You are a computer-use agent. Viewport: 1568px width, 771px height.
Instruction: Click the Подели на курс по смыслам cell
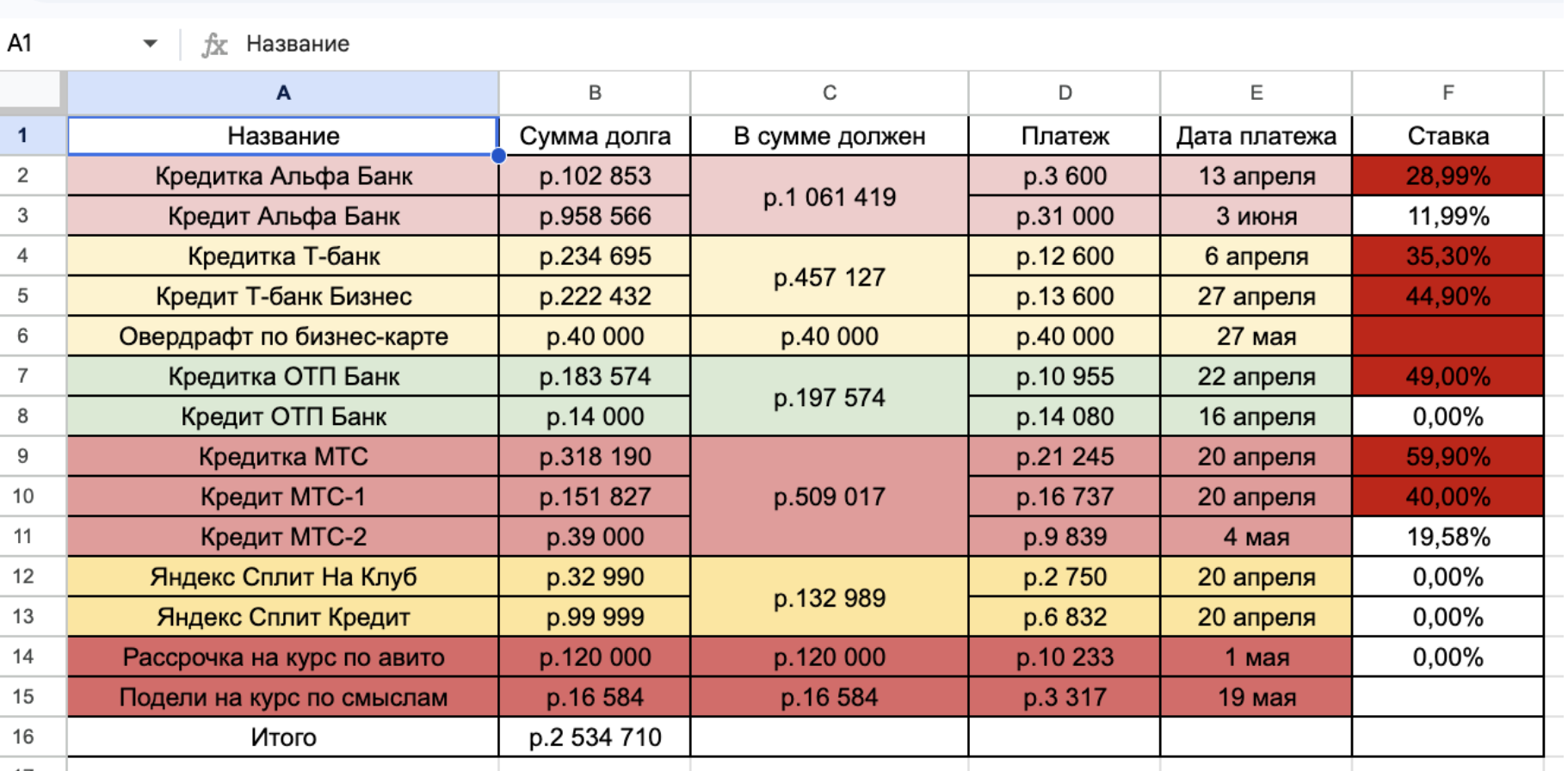pyautogui.click(x=283, y=697)
